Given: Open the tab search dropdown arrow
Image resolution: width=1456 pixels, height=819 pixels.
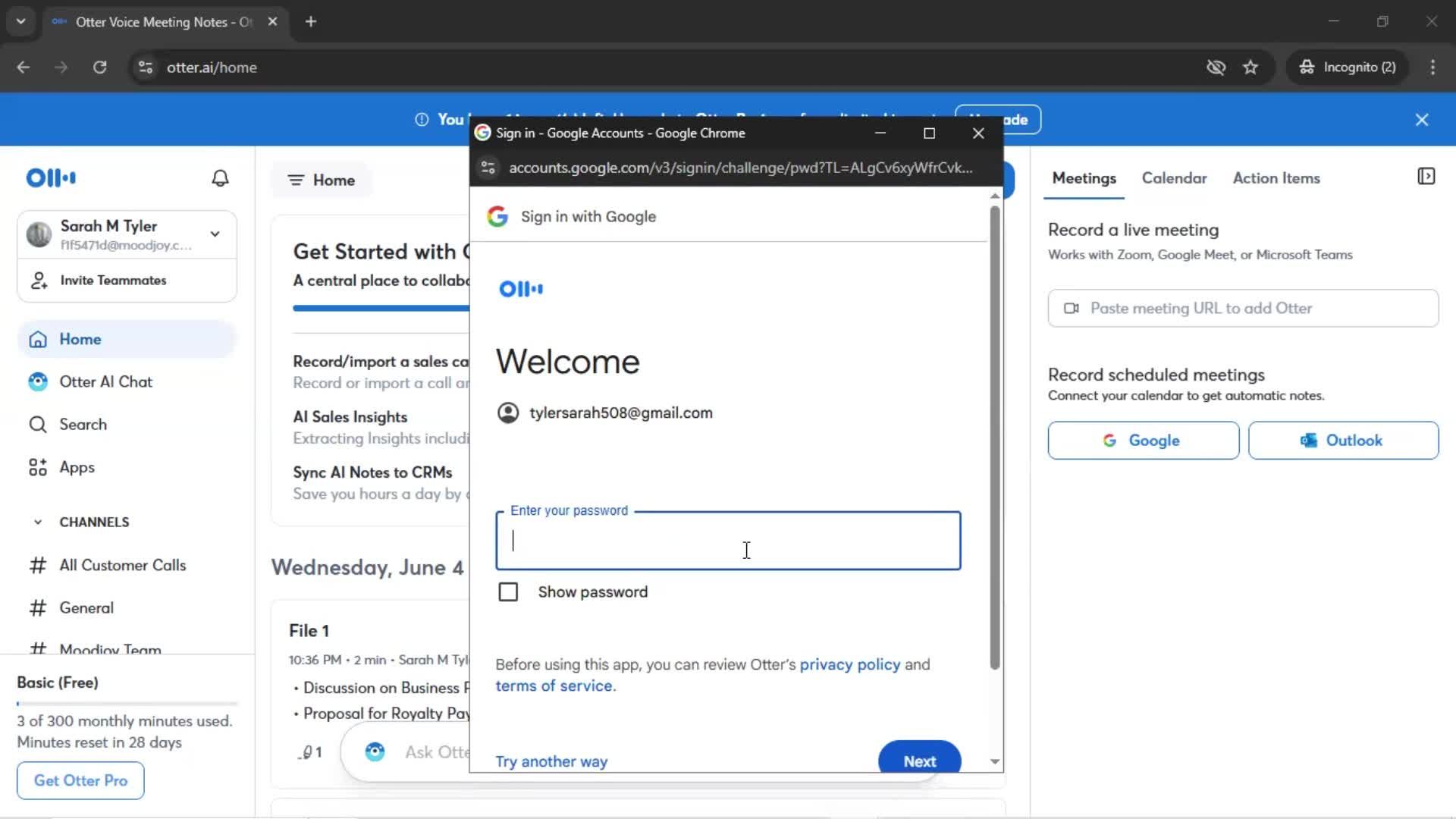Looking at the screenshot, I should (21, 22).
